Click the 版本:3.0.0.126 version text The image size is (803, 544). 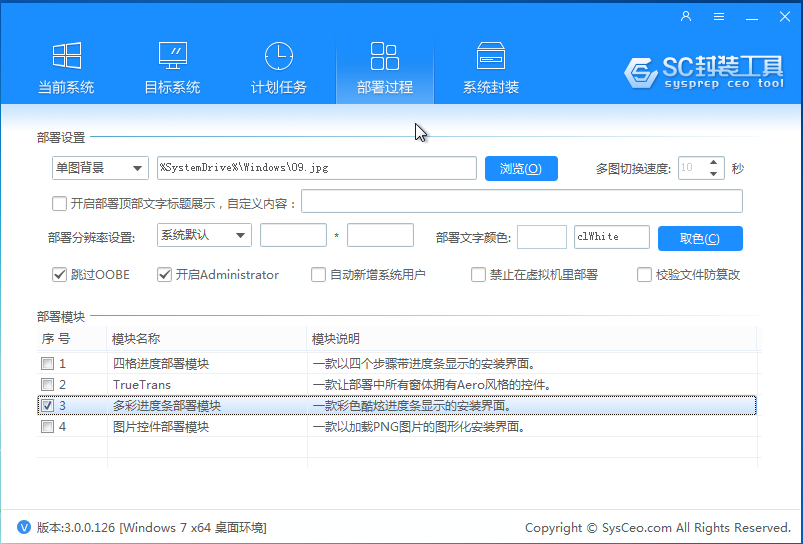click(x=76, y=528)
